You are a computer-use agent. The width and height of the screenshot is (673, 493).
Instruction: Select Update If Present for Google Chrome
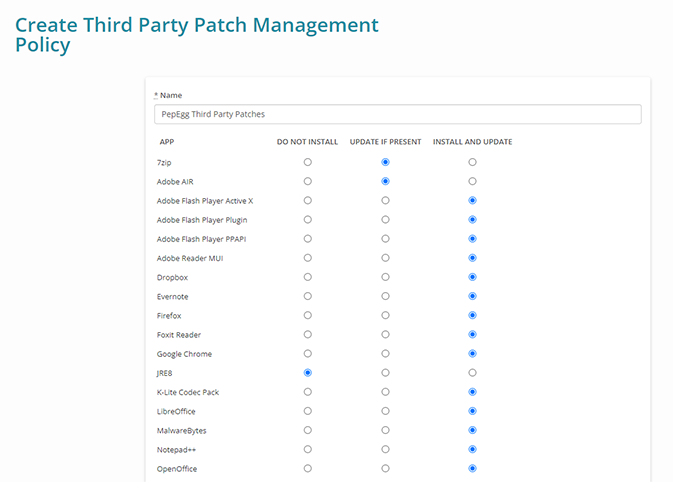coord(385,354)
